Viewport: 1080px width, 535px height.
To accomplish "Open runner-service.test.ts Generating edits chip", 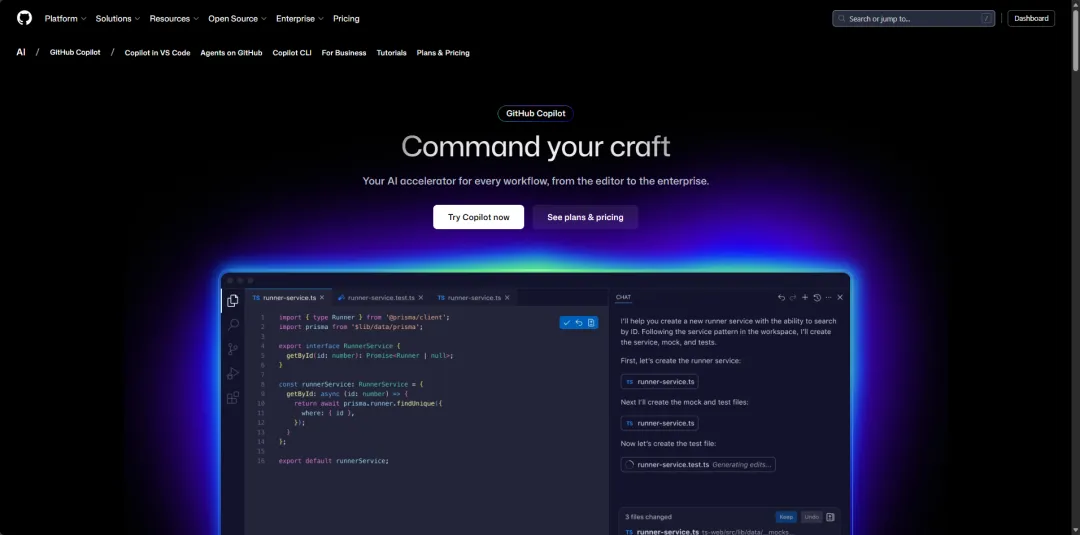I will [x=698, y=465].
